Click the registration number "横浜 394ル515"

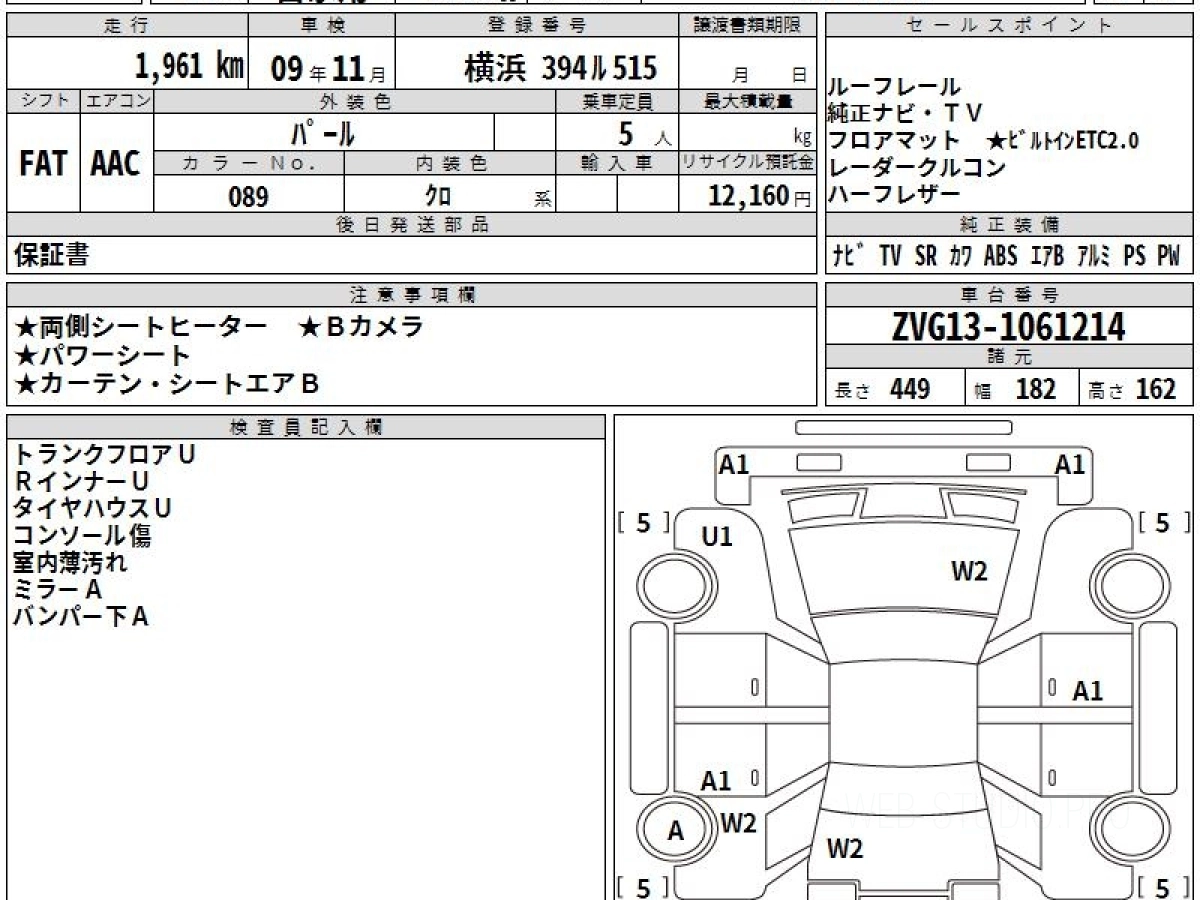click(x=560, y=68)
